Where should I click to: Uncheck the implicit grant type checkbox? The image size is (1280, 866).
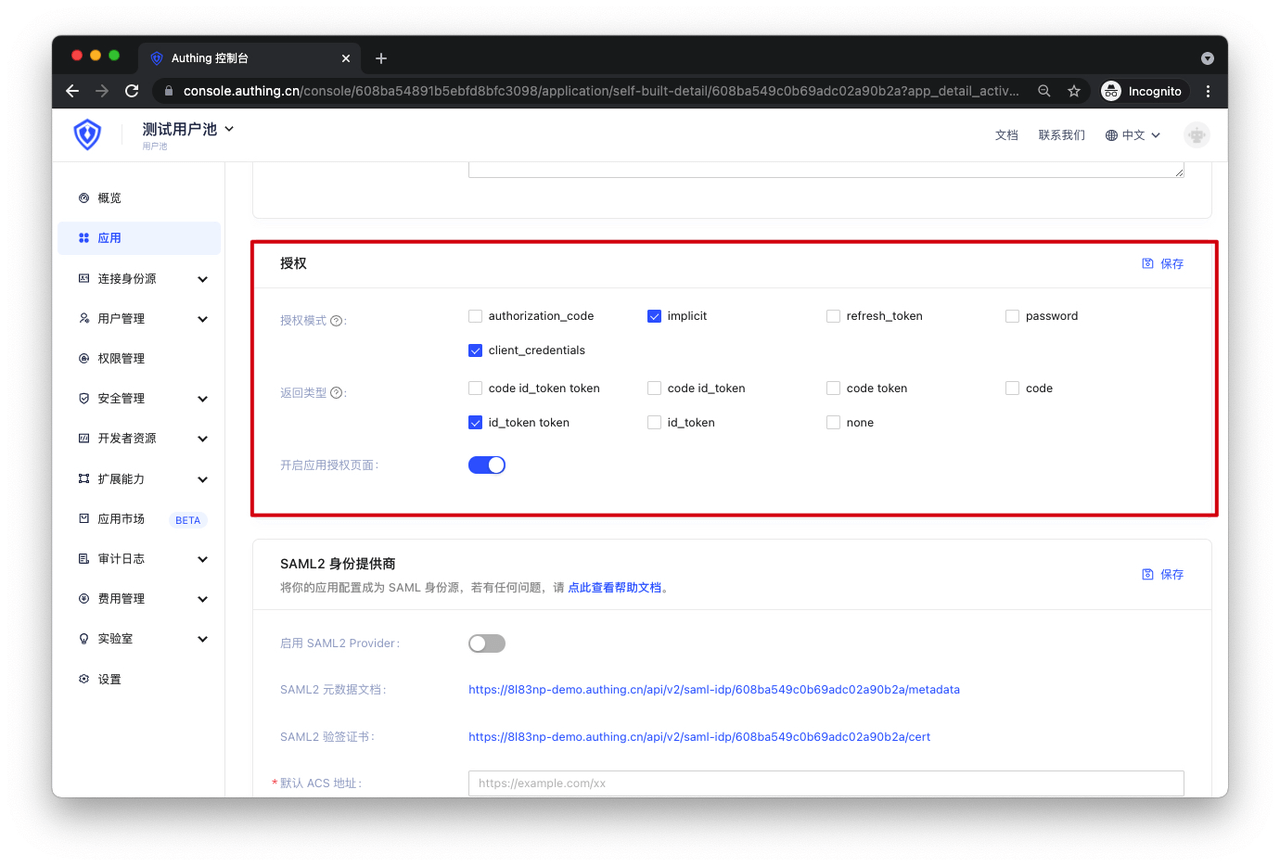point(654,316)
